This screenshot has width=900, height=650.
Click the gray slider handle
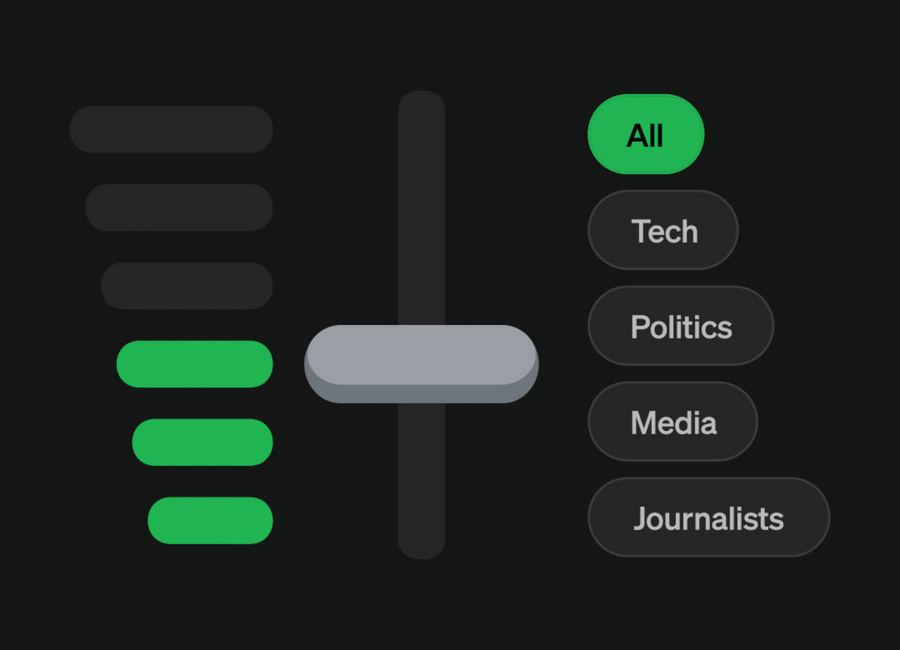click(x=421, y=362)
